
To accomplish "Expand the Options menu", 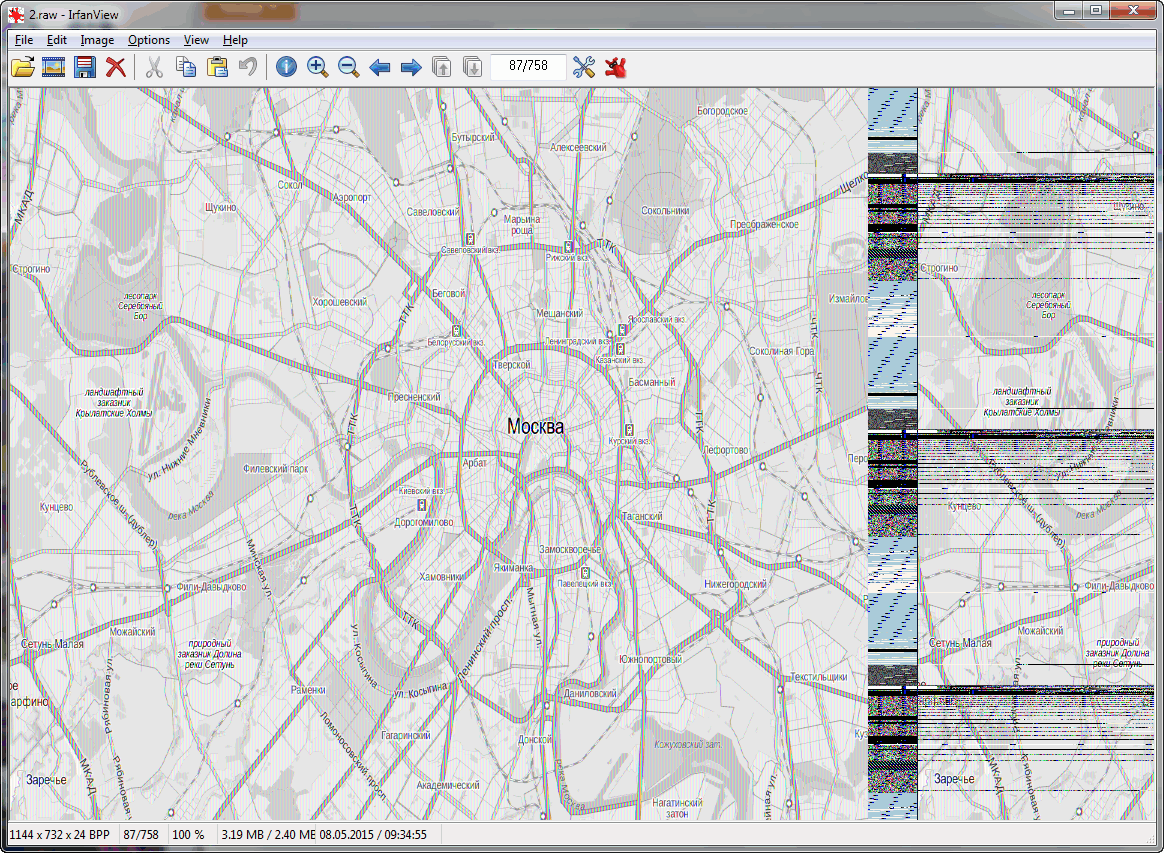I will (x=149, y=40).
